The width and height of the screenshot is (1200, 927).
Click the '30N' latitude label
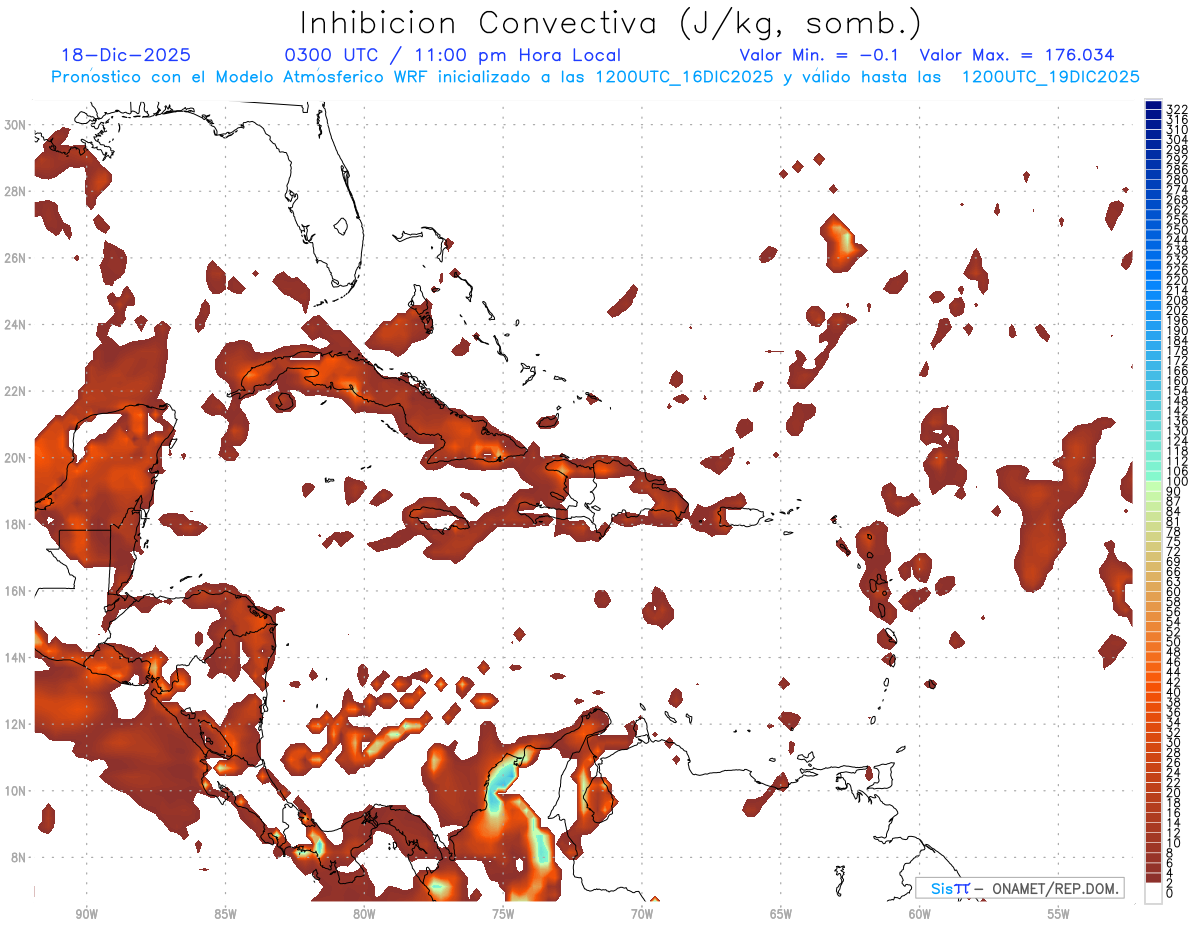tap(15, 125)
